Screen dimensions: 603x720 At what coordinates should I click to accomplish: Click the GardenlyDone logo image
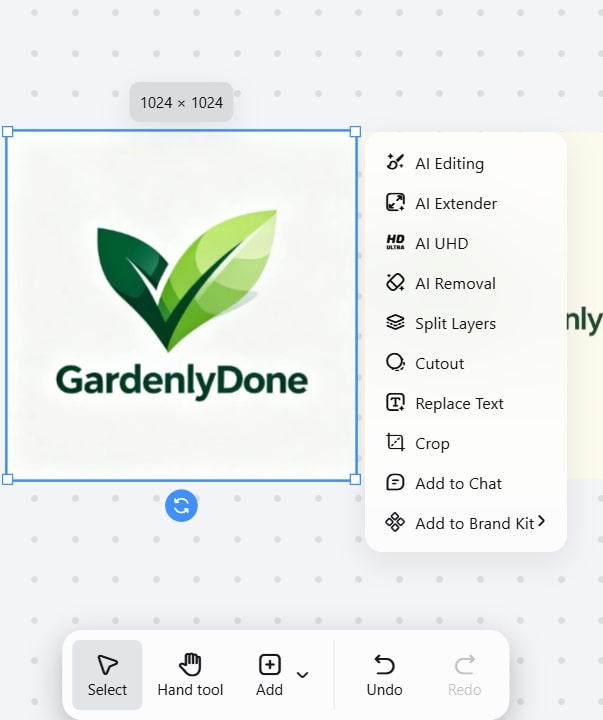[x=181, y=305]
